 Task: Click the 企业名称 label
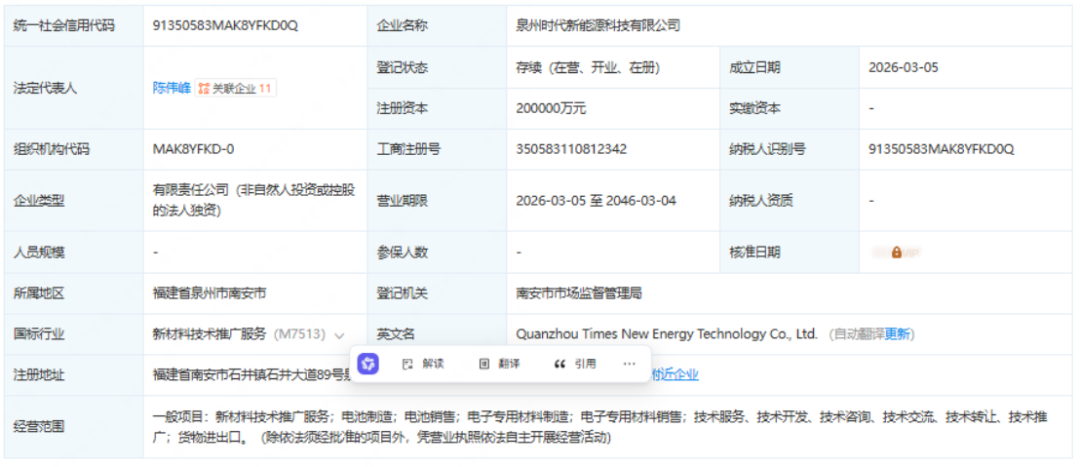tap(402, 26)
